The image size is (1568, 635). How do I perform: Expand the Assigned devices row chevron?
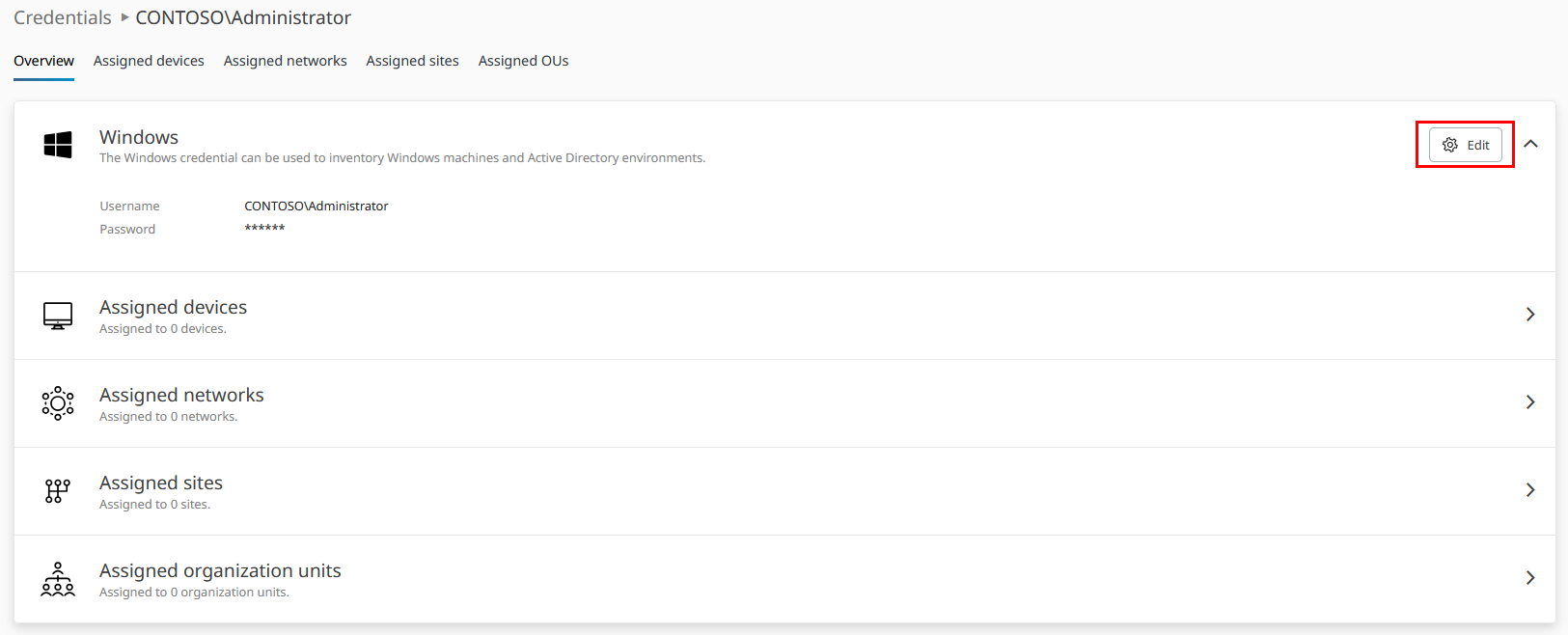click(x=1530, y=315)
